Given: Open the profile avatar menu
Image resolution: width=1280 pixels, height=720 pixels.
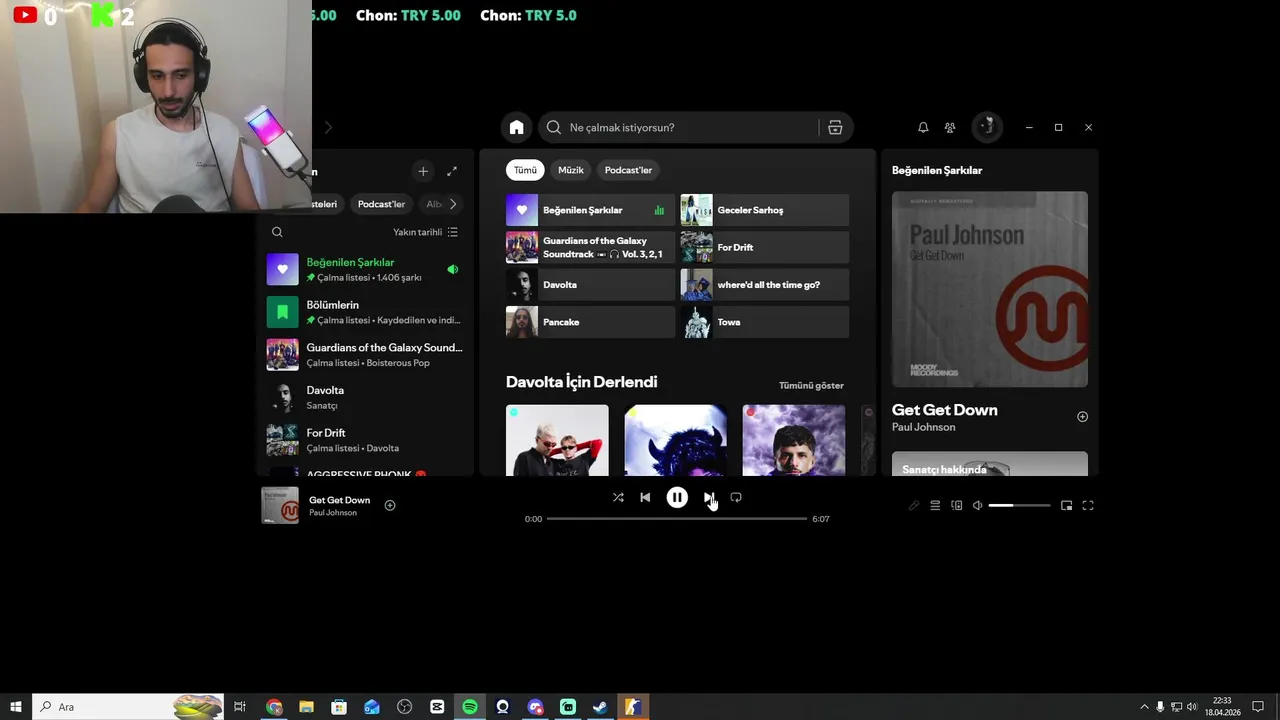Looking at the screenshot, I should [x=987, y=127].
